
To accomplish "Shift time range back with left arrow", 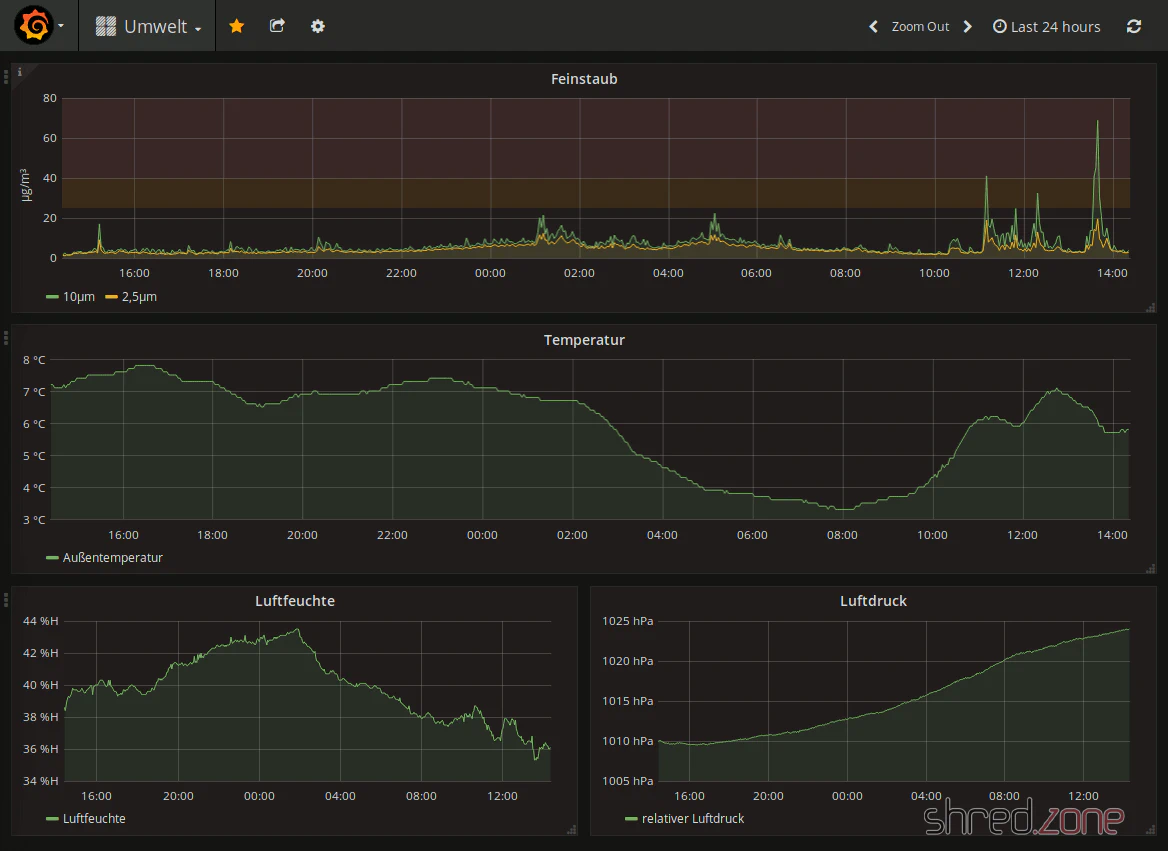I will tap(873, 27).
